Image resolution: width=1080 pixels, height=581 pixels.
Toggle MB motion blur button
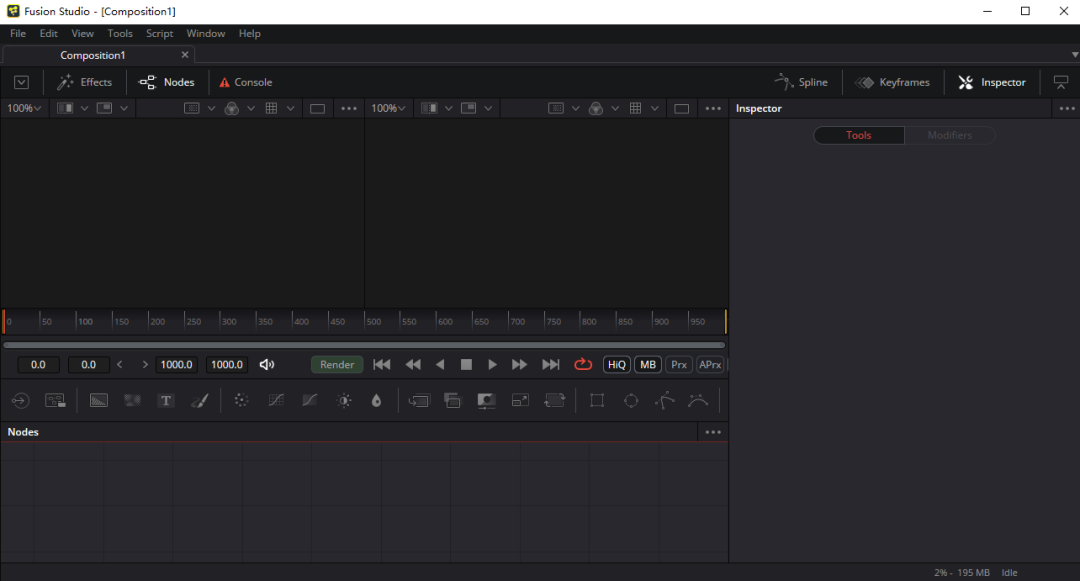click(648, 365)
